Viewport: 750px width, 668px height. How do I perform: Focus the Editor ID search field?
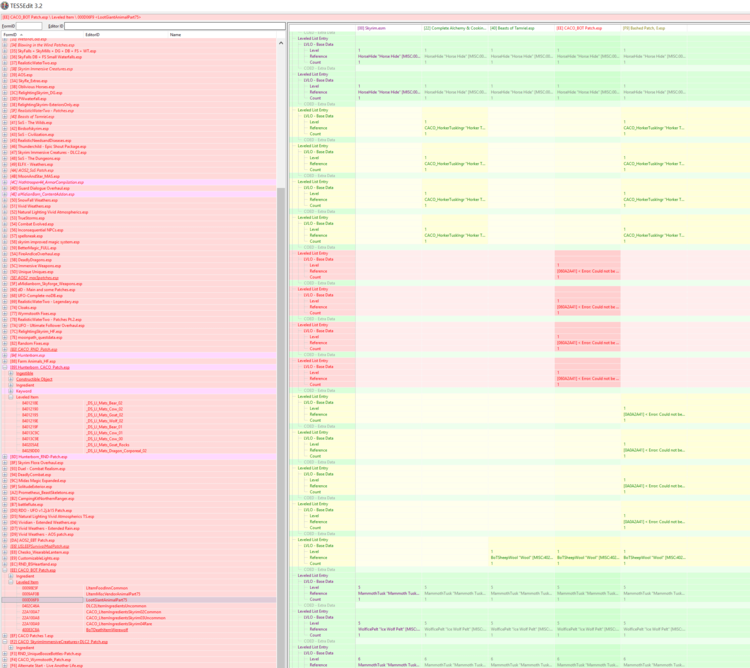(x=175, y=26)
